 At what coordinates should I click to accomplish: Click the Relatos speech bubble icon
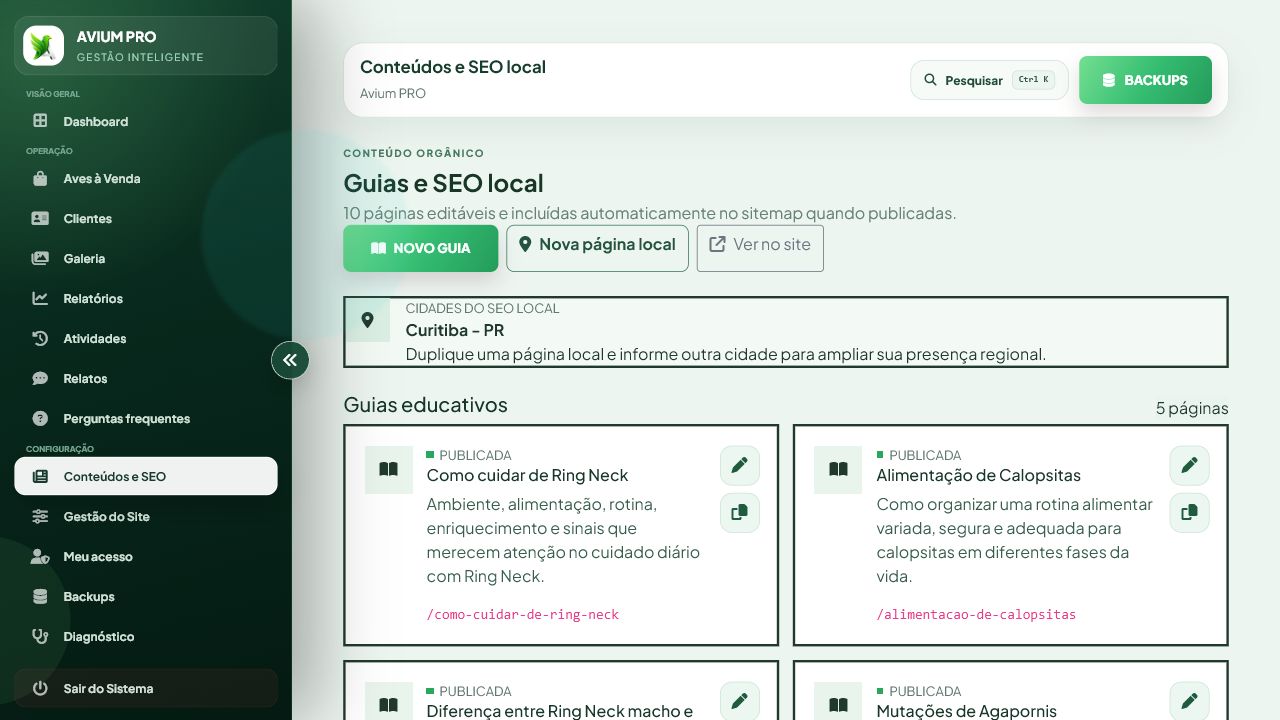[x=40, y=379]
